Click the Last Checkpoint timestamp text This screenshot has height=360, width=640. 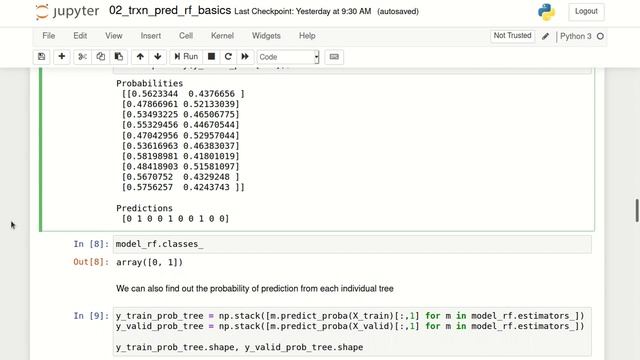point(302,11)
